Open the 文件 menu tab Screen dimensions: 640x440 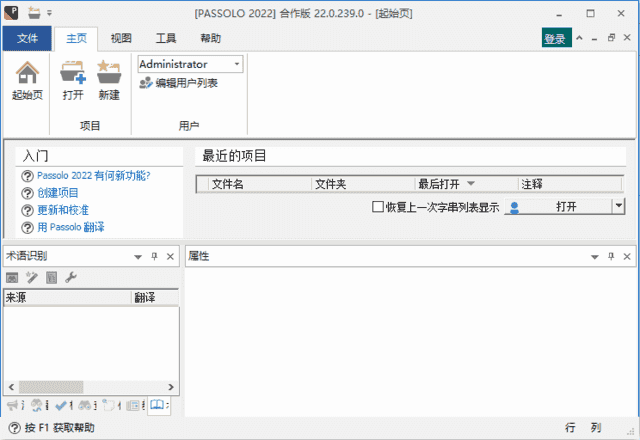[27, 39]
